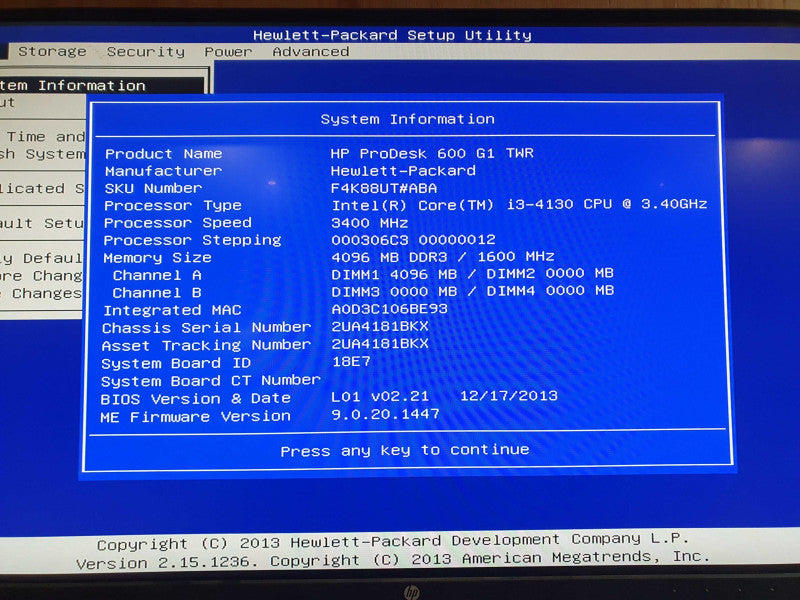Select the DIMM1 4096 MB / DIMM2 row value
800x600 pixels.
472,274
